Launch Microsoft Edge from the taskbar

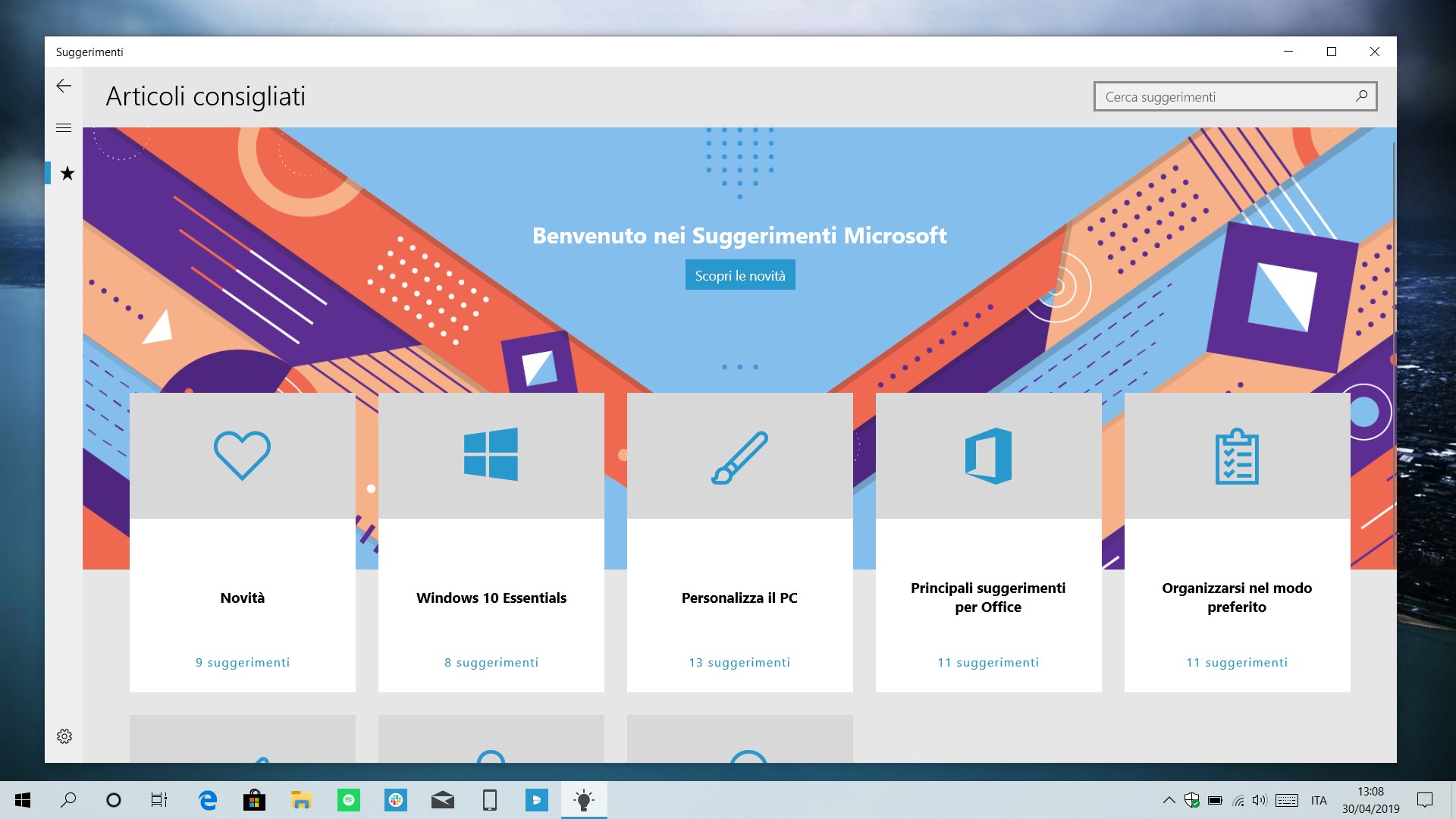pos(207,800)
